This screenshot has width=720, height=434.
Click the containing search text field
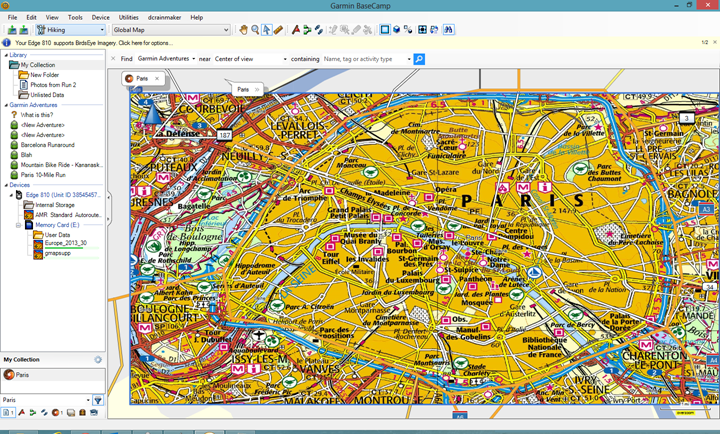coord(364,59)
